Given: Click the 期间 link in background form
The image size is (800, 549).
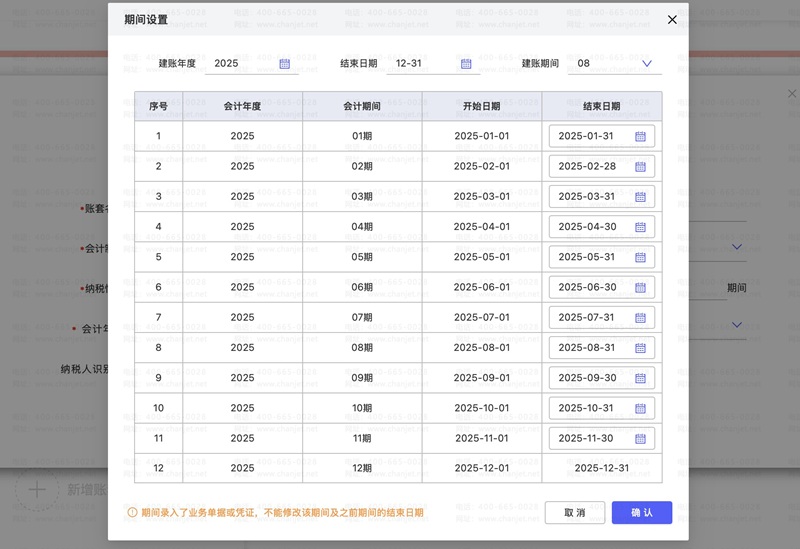Looking at the screenshot, I should 737,288.
